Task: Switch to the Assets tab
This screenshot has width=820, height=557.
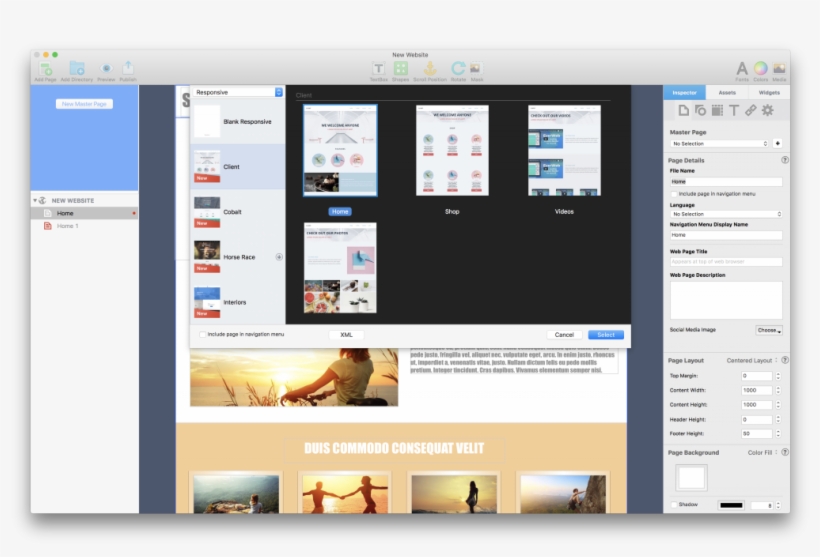Action: (727, 93)
